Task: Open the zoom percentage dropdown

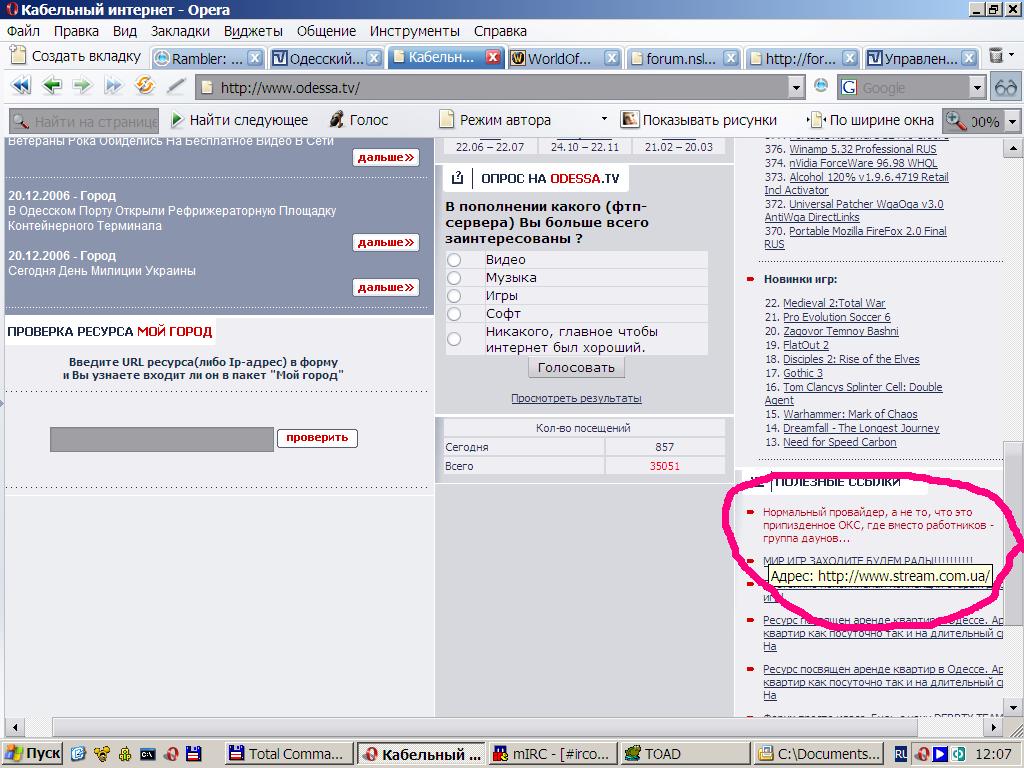Action: [x=1012, y=121]
